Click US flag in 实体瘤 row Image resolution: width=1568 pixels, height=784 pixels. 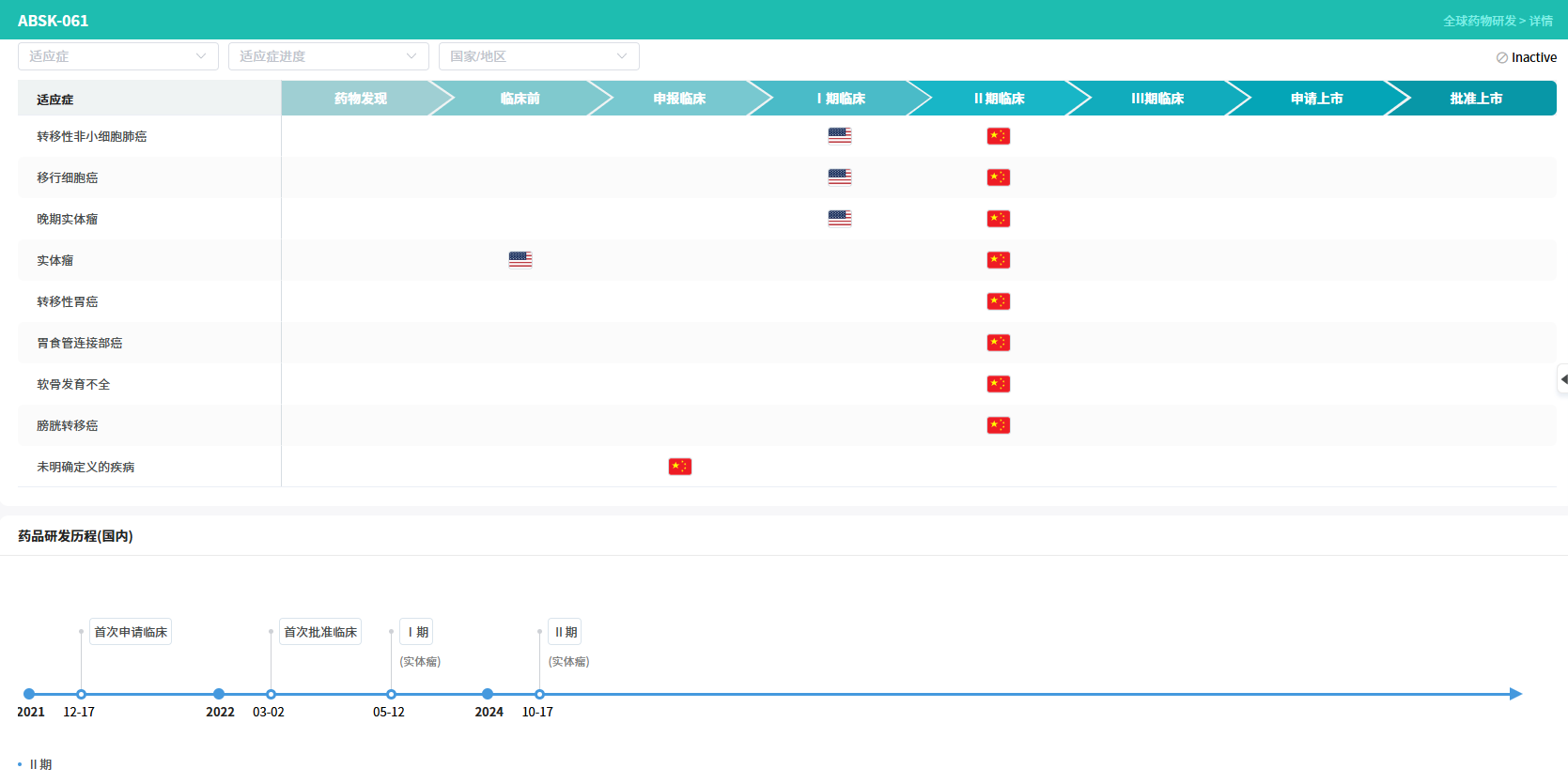[x=520, y=259]
